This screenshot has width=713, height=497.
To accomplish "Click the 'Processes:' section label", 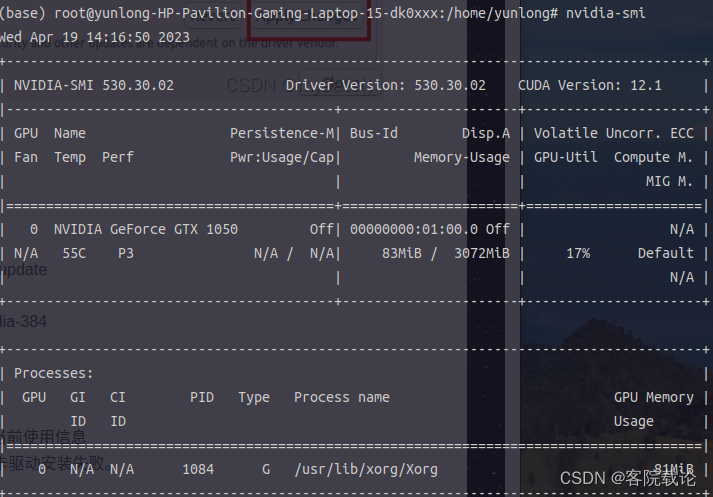I will pos(54,373).
